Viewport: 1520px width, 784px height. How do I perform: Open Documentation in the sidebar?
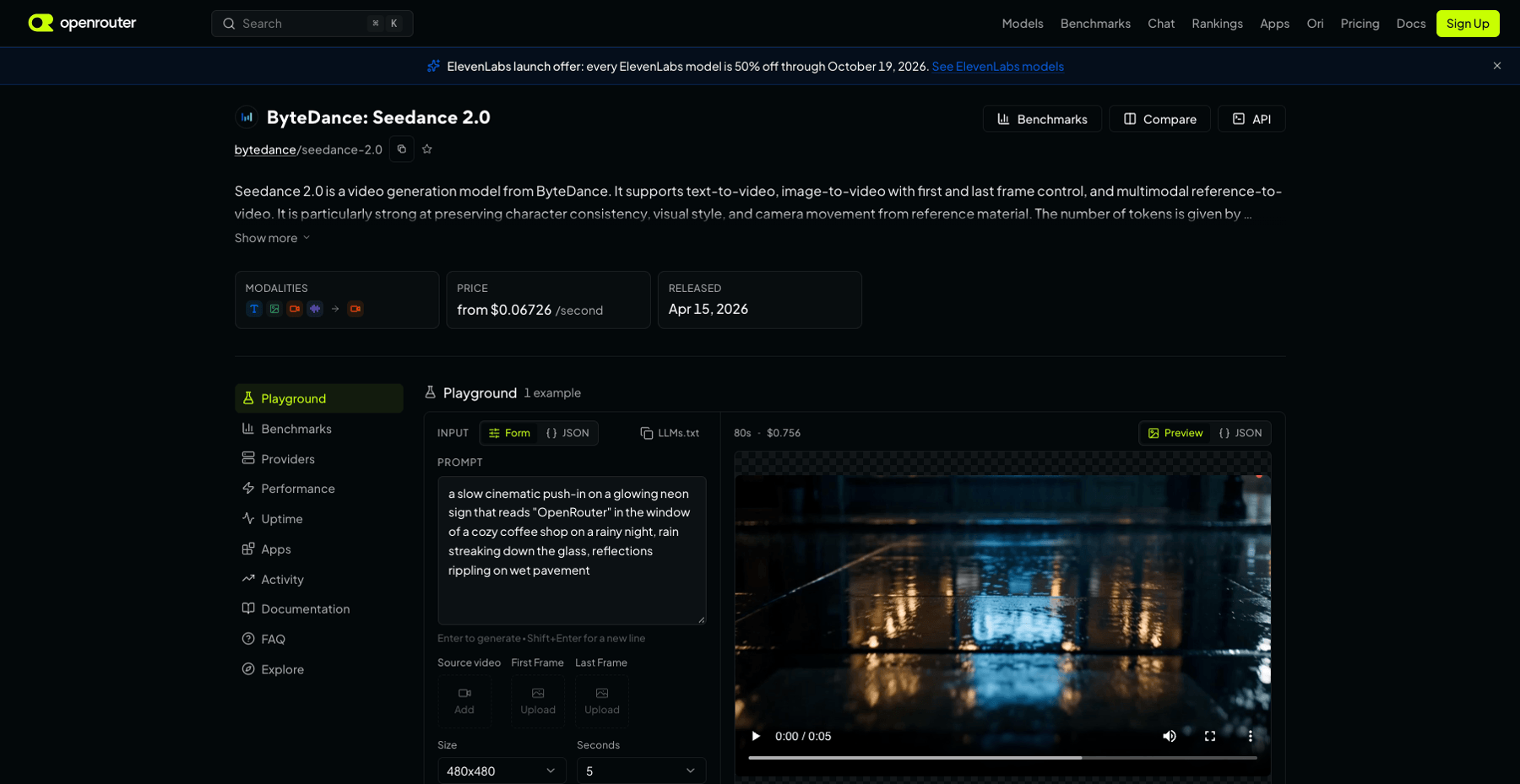tap(319, 609)
